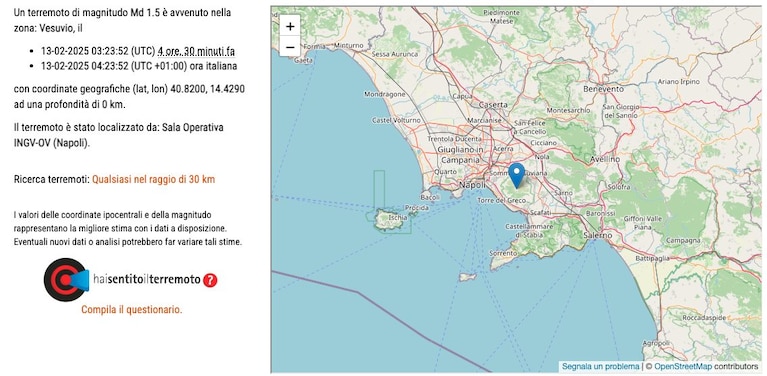This screenshot has width=767, height=376.
Task: Click the Capri island on the map
Action: coord(468,277)
